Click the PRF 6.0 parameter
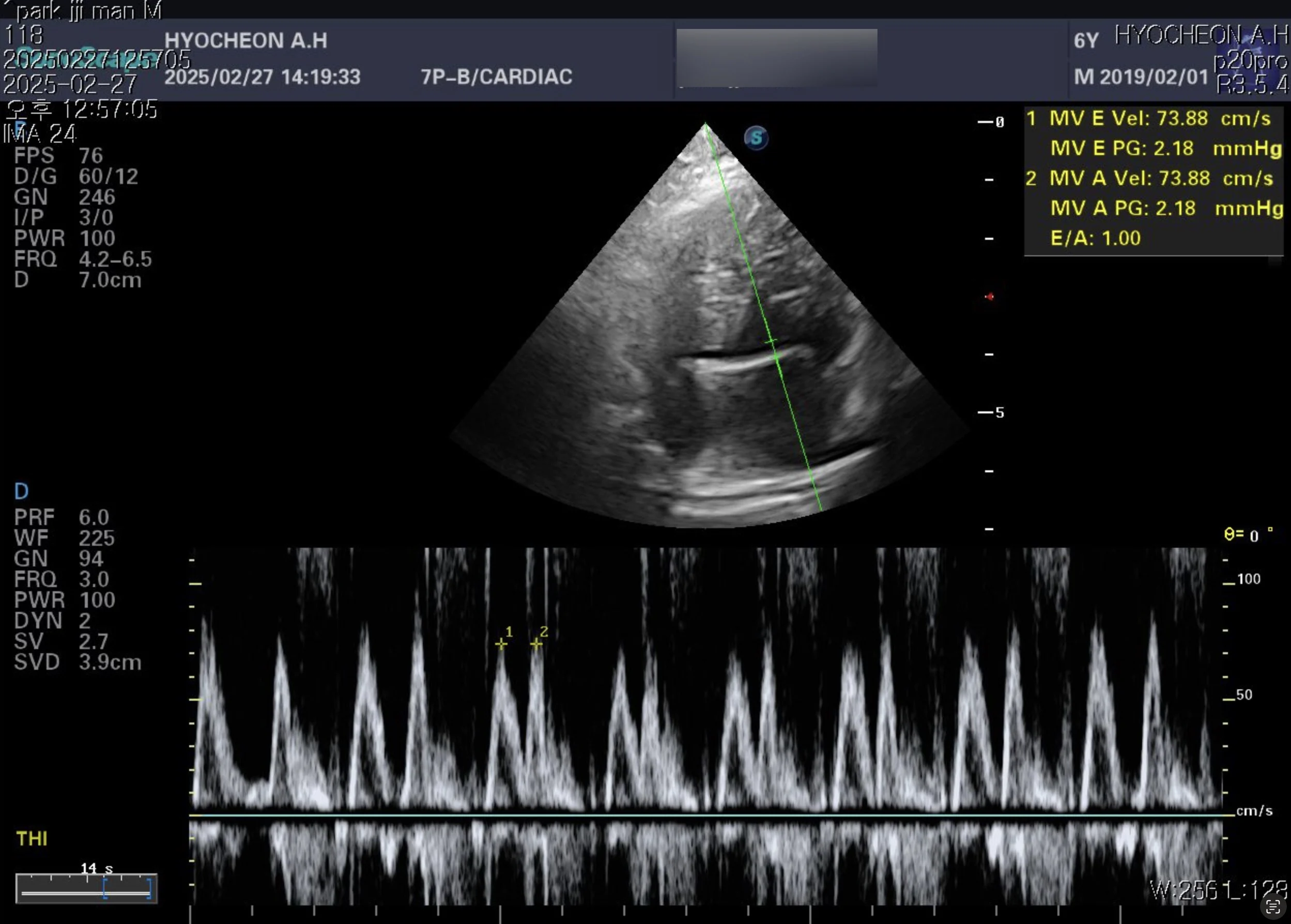This screenshot has height=924, width=1291. click(x=62, y=517)
